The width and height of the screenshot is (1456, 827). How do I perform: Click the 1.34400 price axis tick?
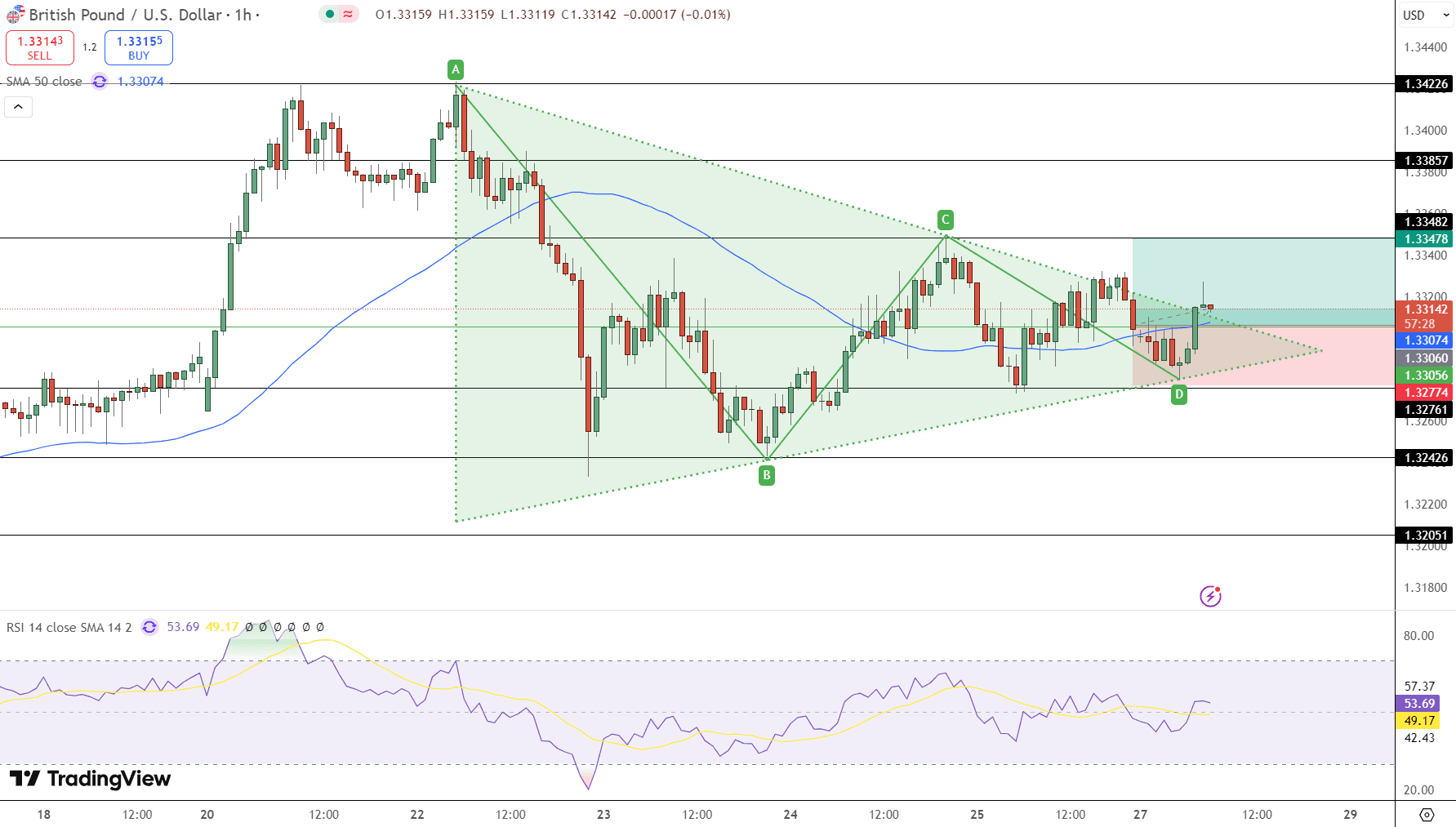1425,47
